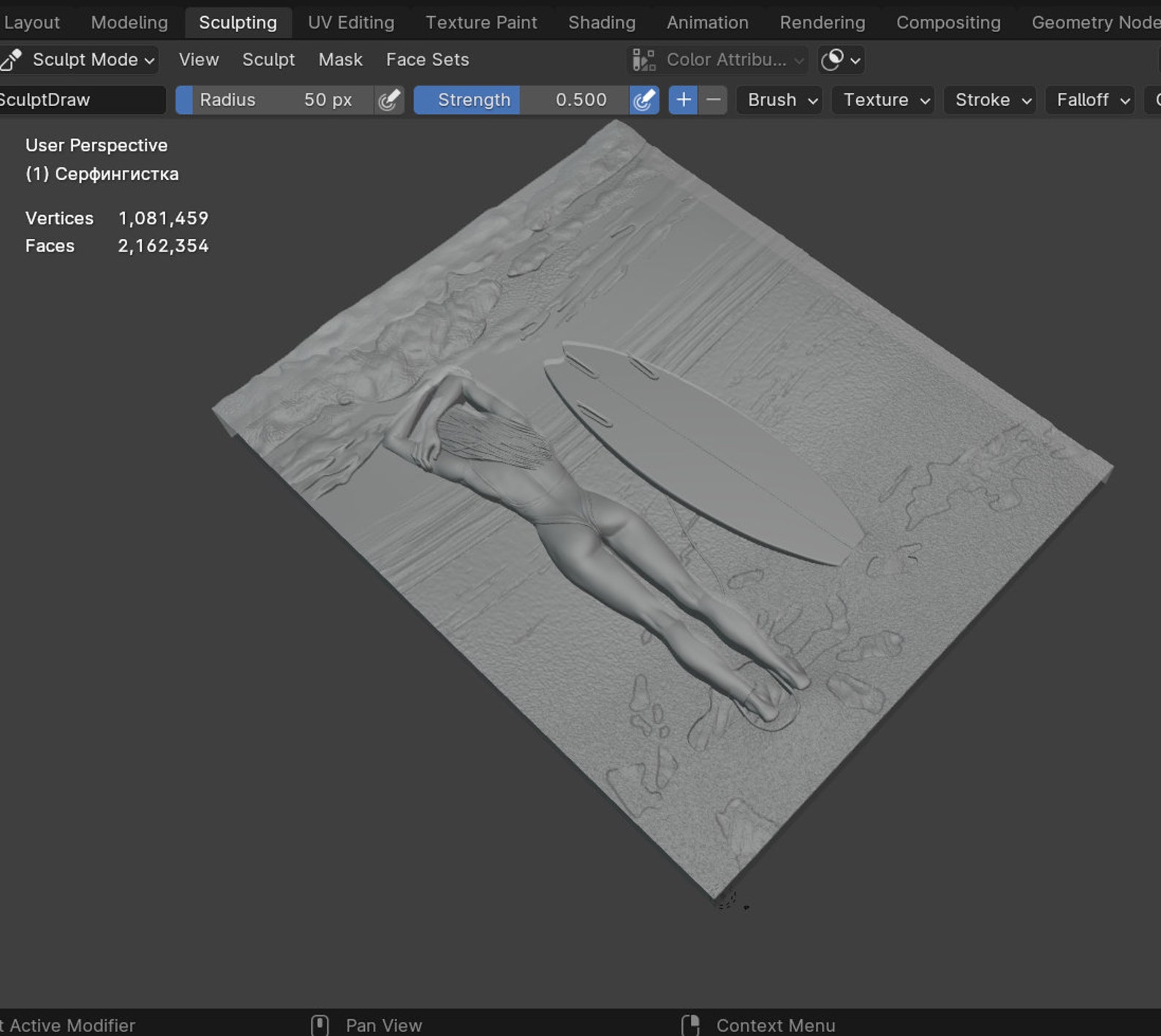The width and height of the screenshot is (1161, 1036).
Task: Expand the Brush settings dropdown
Action: tap(779, 99)
